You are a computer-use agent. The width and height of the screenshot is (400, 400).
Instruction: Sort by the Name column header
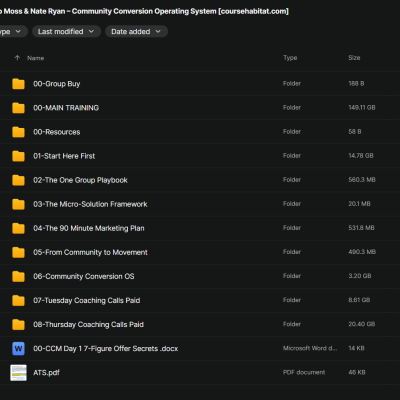[x=36, y=58]
